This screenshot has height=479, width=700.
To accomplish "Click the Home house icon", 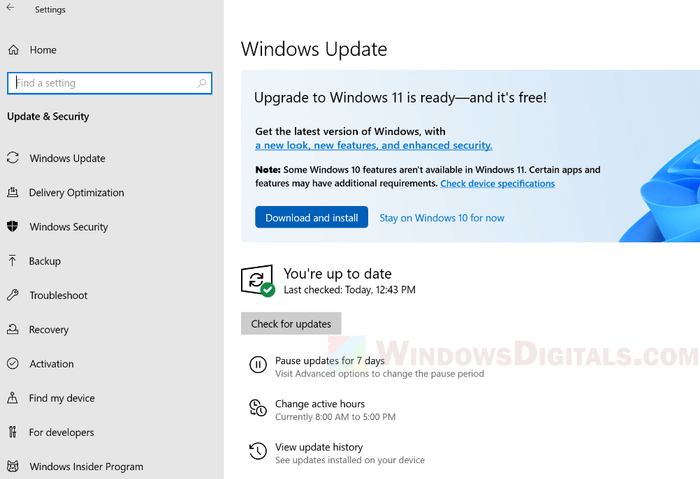I will [x=13, y=50].
